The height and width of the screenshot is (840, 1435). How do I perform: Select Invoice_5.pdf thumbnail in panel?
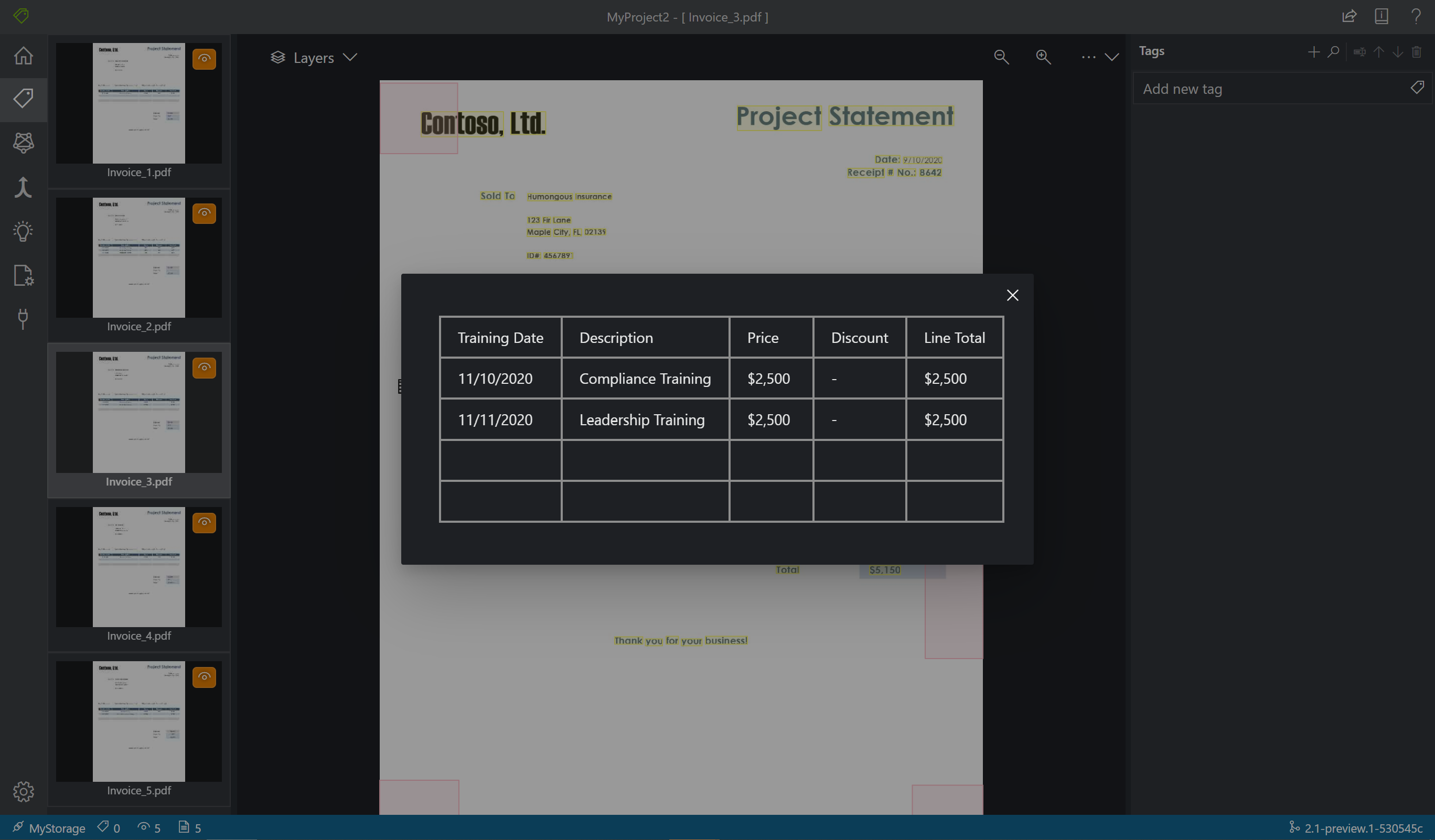pyautogui.click(x=138, y=720)
